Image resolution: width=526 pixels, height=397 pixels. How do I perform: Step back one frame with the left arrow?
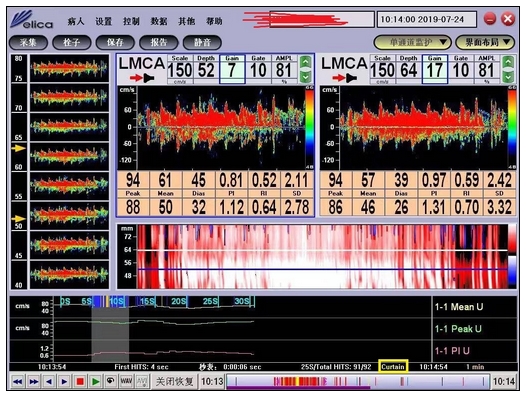[x=49, y=382]
